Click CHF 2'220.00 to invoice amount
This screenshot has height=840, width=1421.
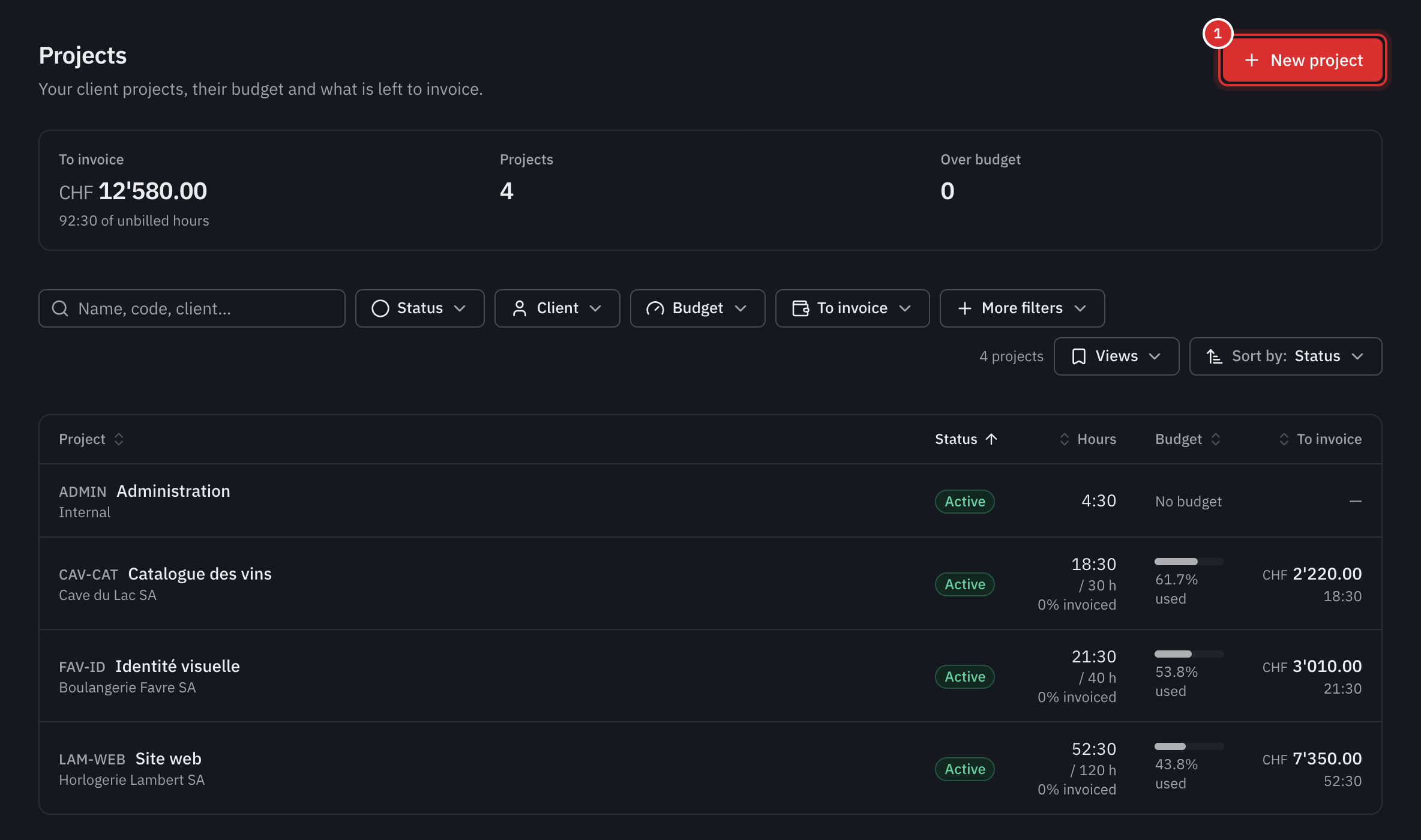click(1312, 574)
